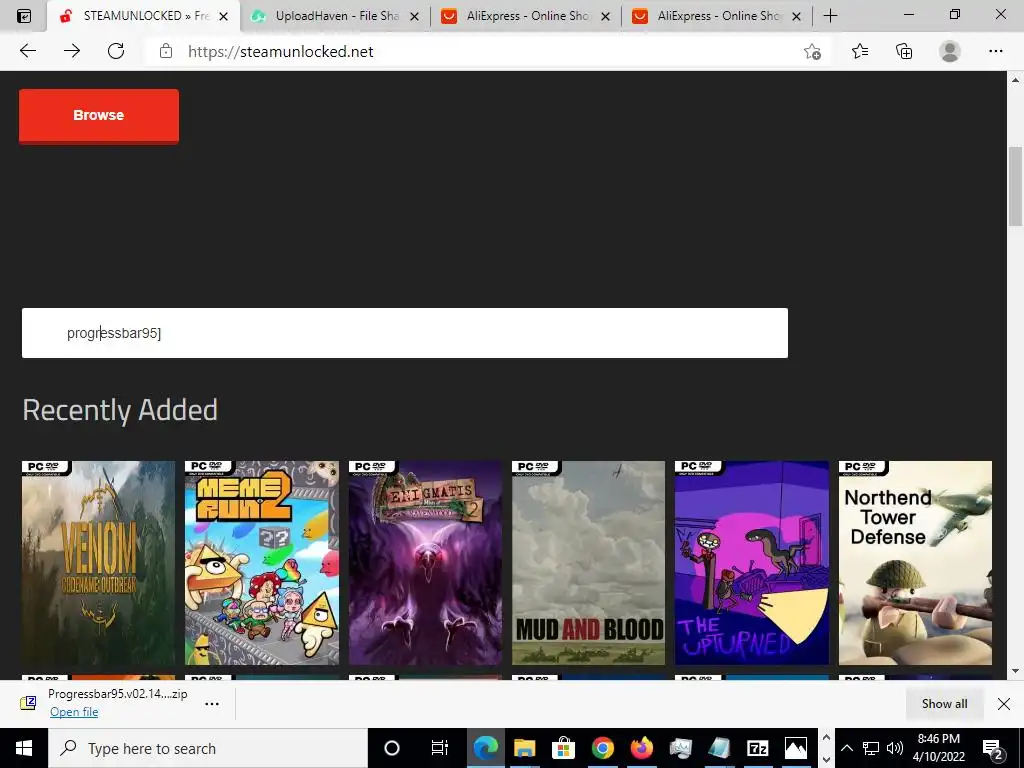View site info via the address bar lock icon

click(x=166, y=51)
